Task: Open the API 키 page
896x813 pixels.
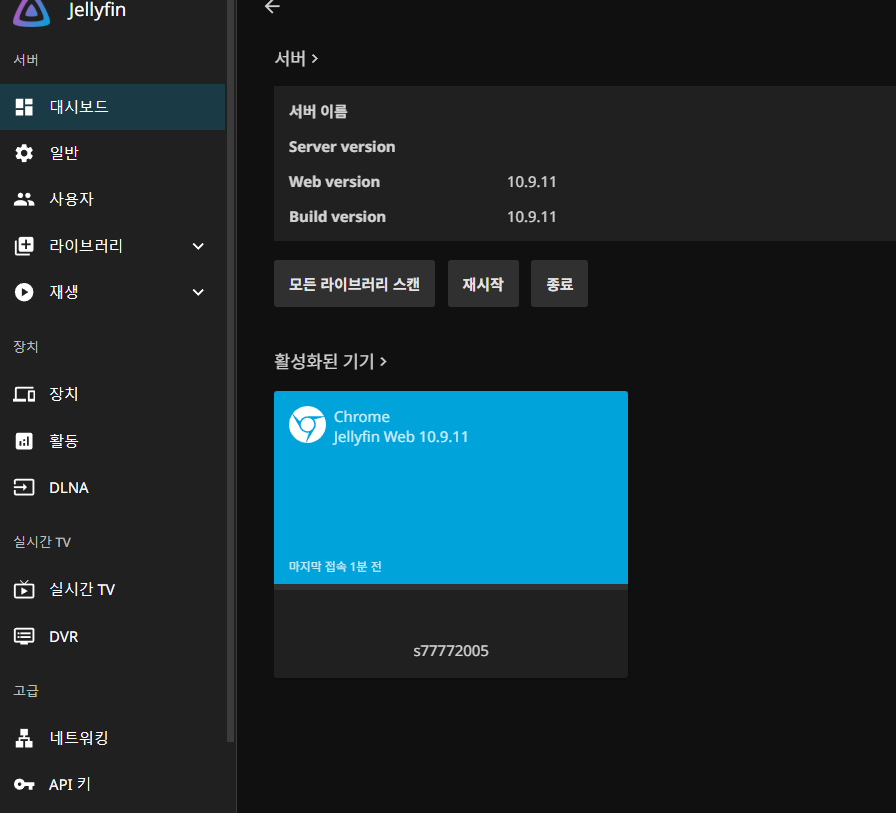Action: click(x=113, y=784)
